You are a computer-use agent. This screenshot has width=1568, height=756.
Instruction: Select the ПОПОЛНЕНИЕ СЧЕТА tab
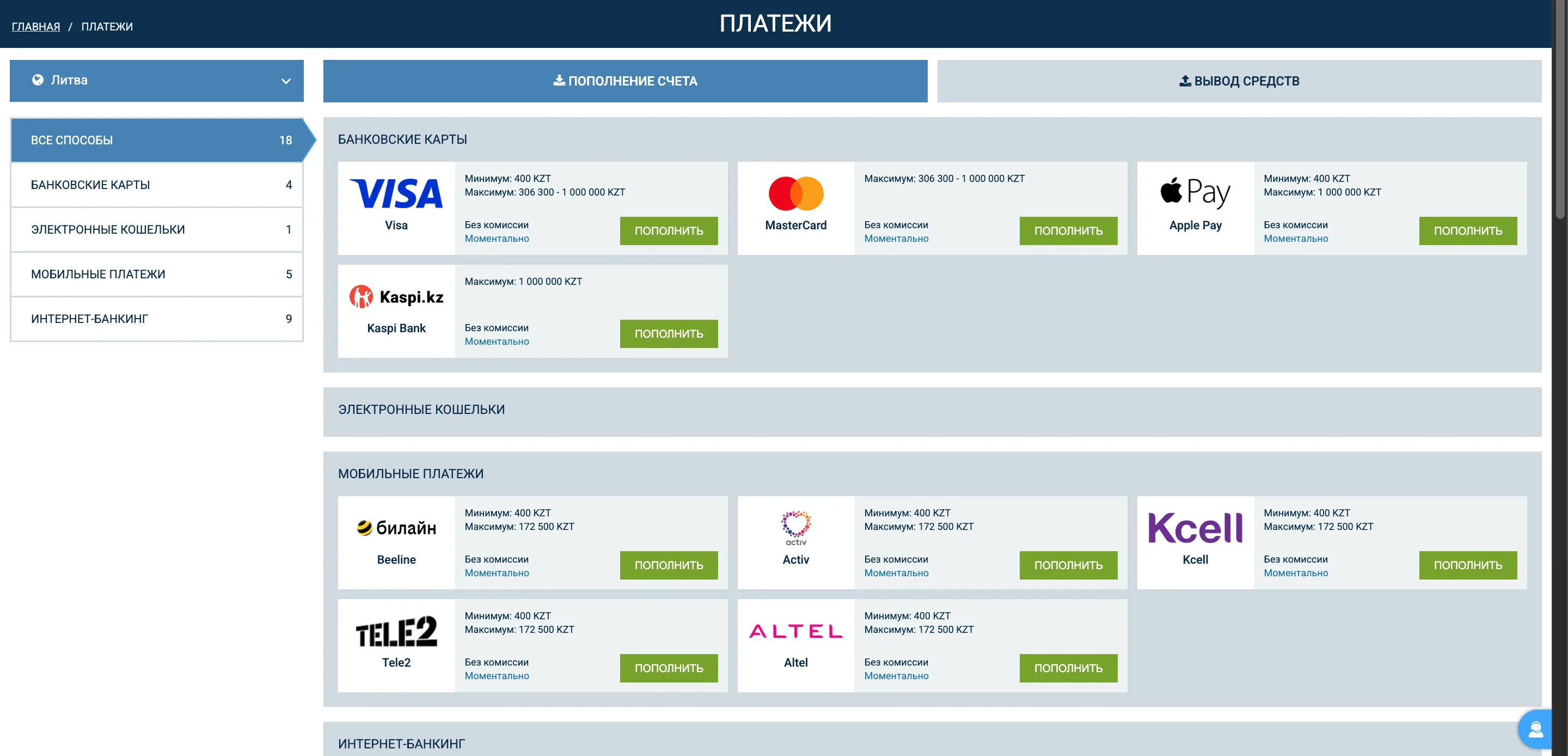click(625, 81)
